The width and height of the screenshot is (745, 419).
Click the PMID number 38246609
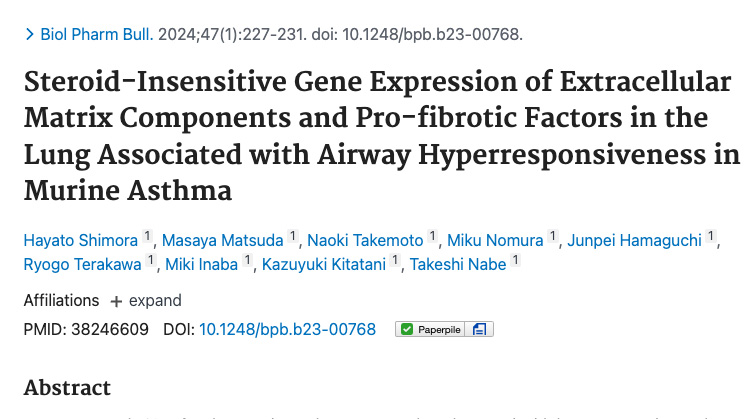point(109,329)
